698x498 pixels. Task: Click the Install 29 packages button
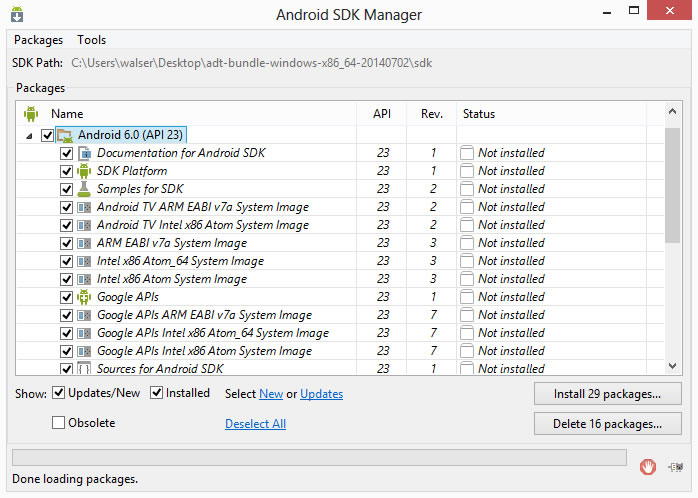click(608, 394)
